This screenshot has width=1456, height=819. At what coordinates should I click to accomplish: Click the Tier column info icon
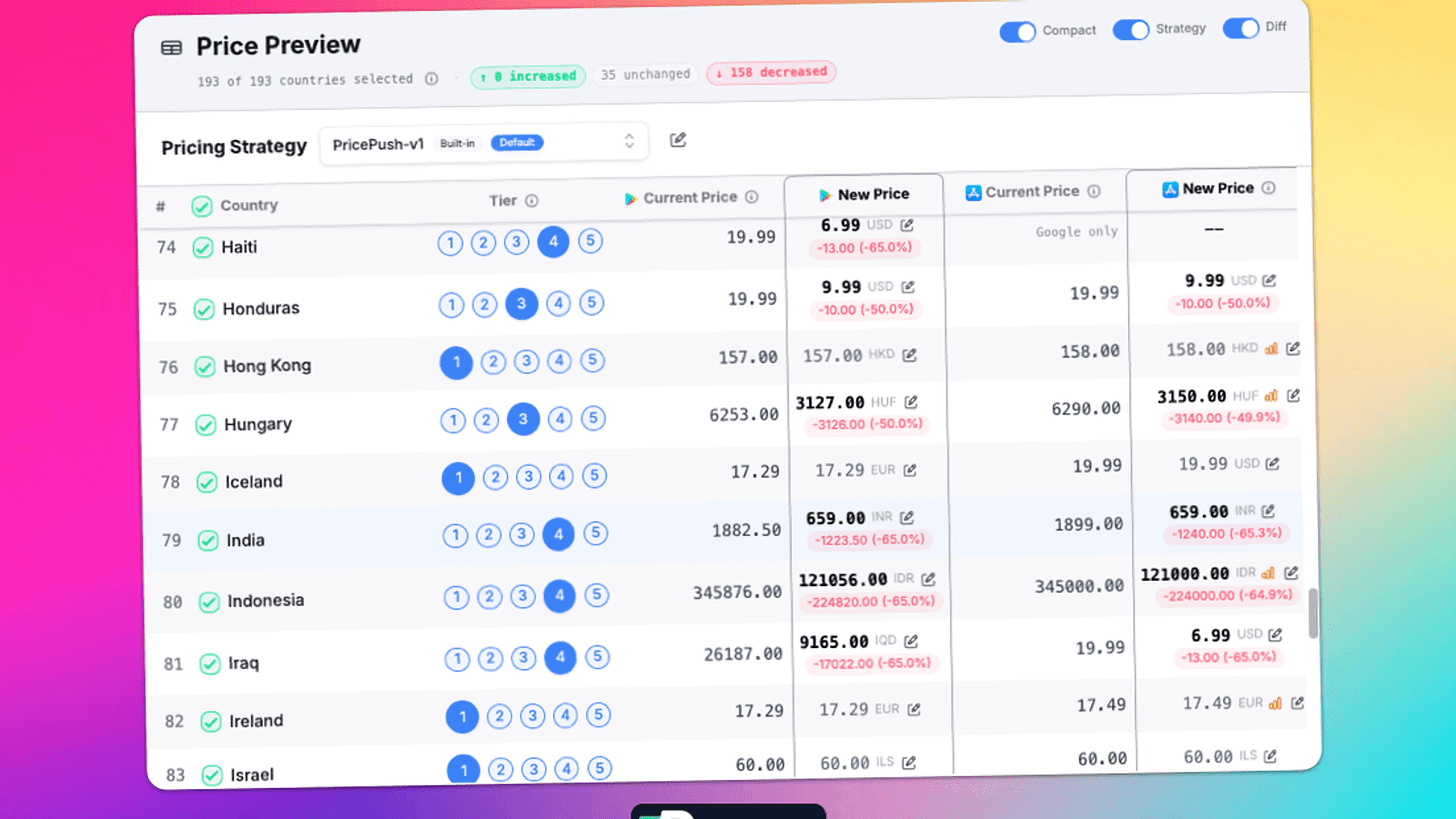[x=532, y=201]
